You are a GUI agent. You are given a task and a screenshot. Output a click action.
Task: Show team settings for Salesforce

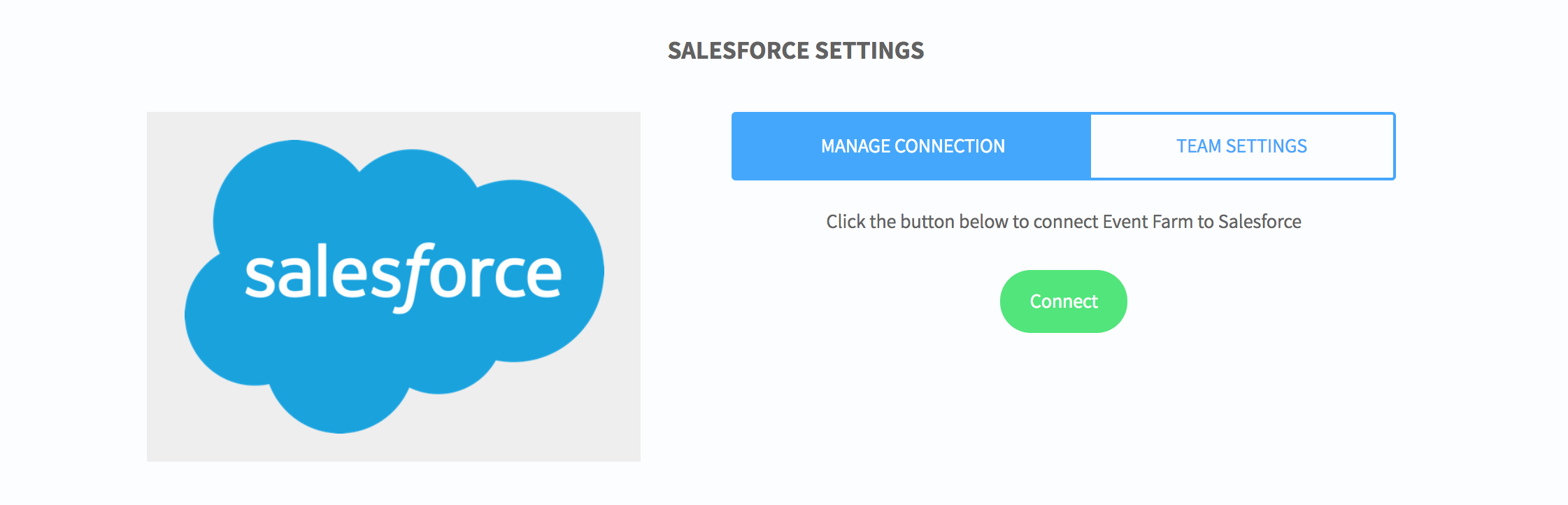[x=1242, y=146]
